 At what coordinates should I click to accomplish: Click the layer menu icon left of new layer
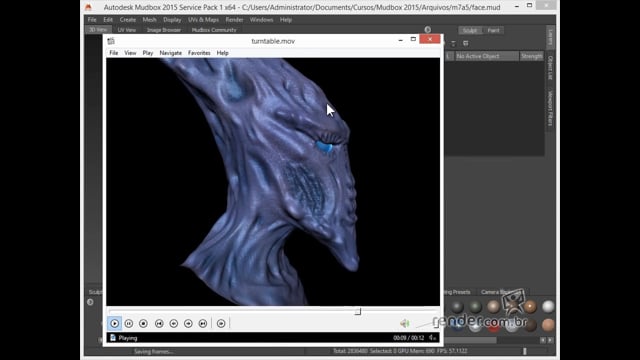pyautogui.click(x=453, y=43)
